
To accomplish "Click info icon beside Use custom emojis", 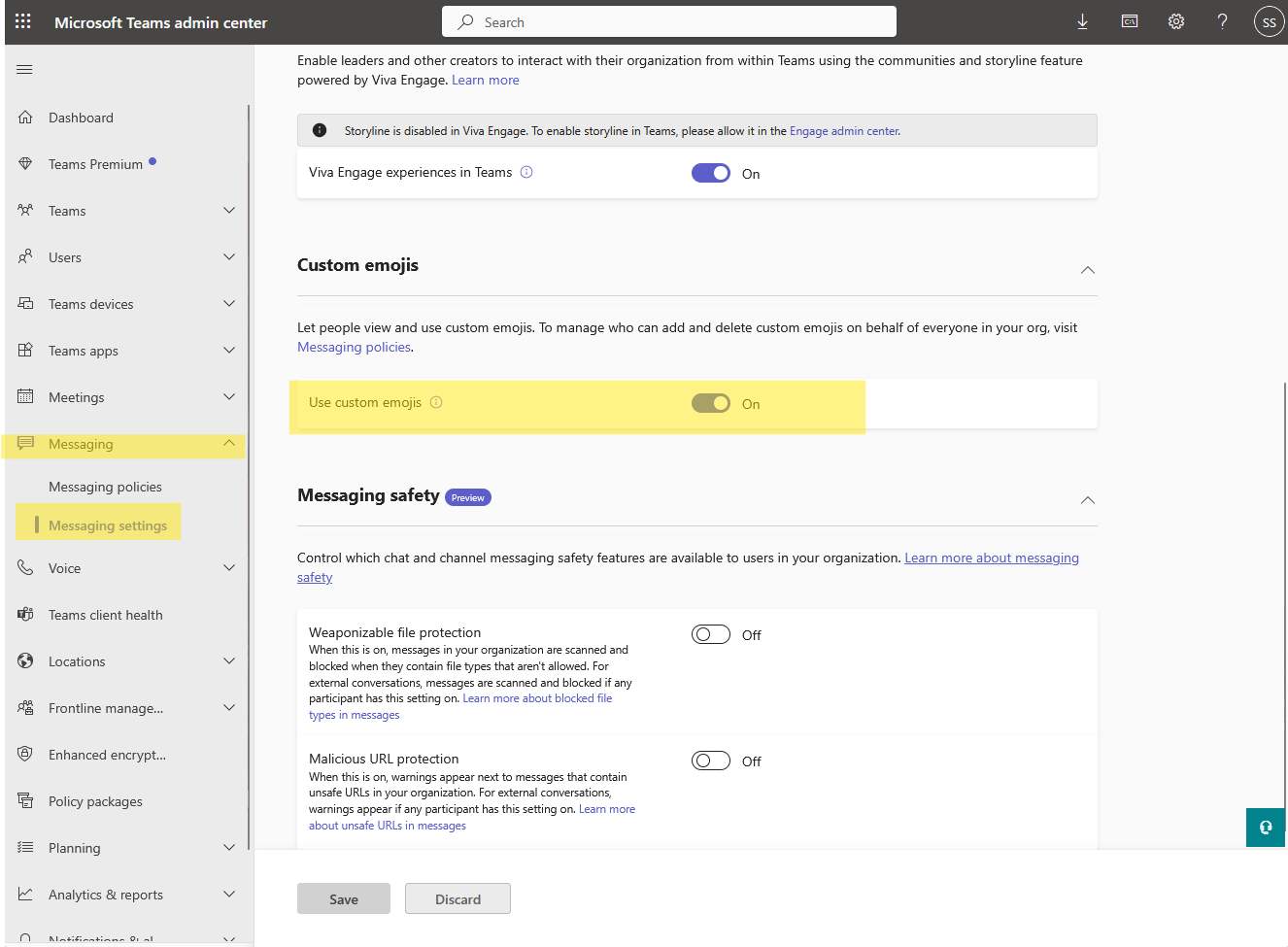I will click(436, 402).
